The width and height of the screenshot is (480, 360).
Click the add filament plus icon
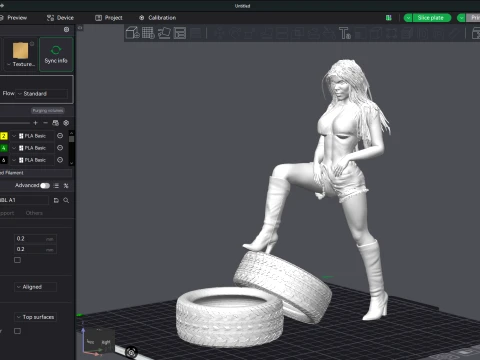pyautogui.click(x=36, y=123)
